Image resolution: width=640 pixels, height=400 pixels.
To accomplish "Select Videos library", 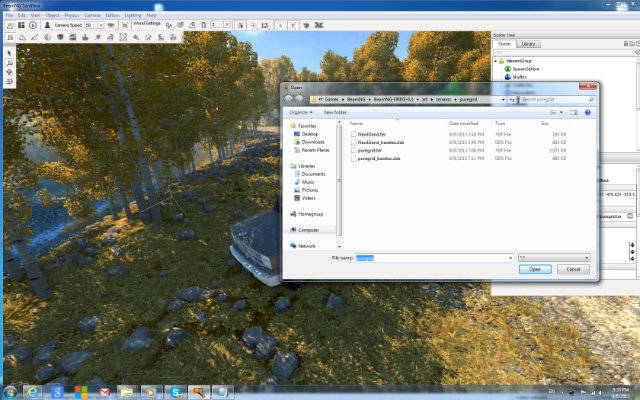I will [x=305, y=198].
